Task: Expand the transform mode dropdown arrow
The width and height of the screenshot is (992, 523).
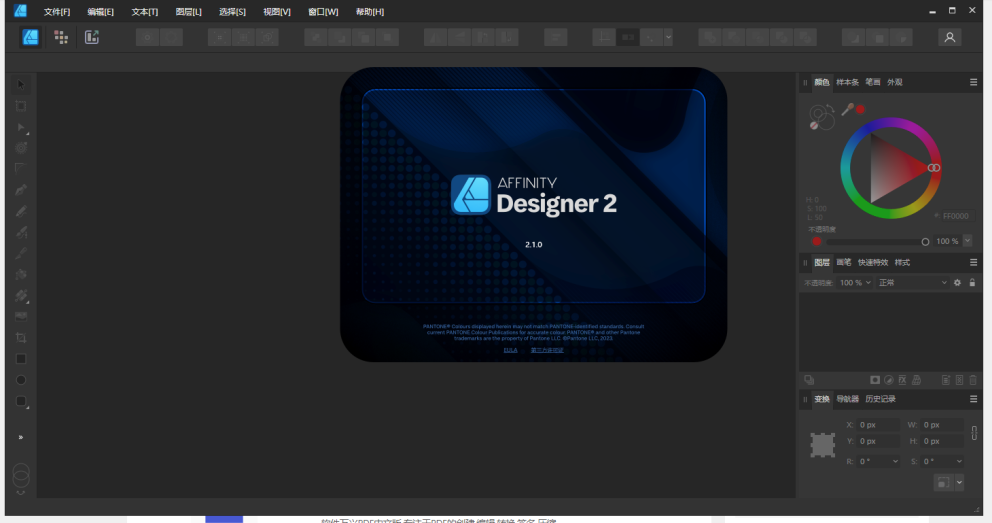Action: (x=959, y=483)
